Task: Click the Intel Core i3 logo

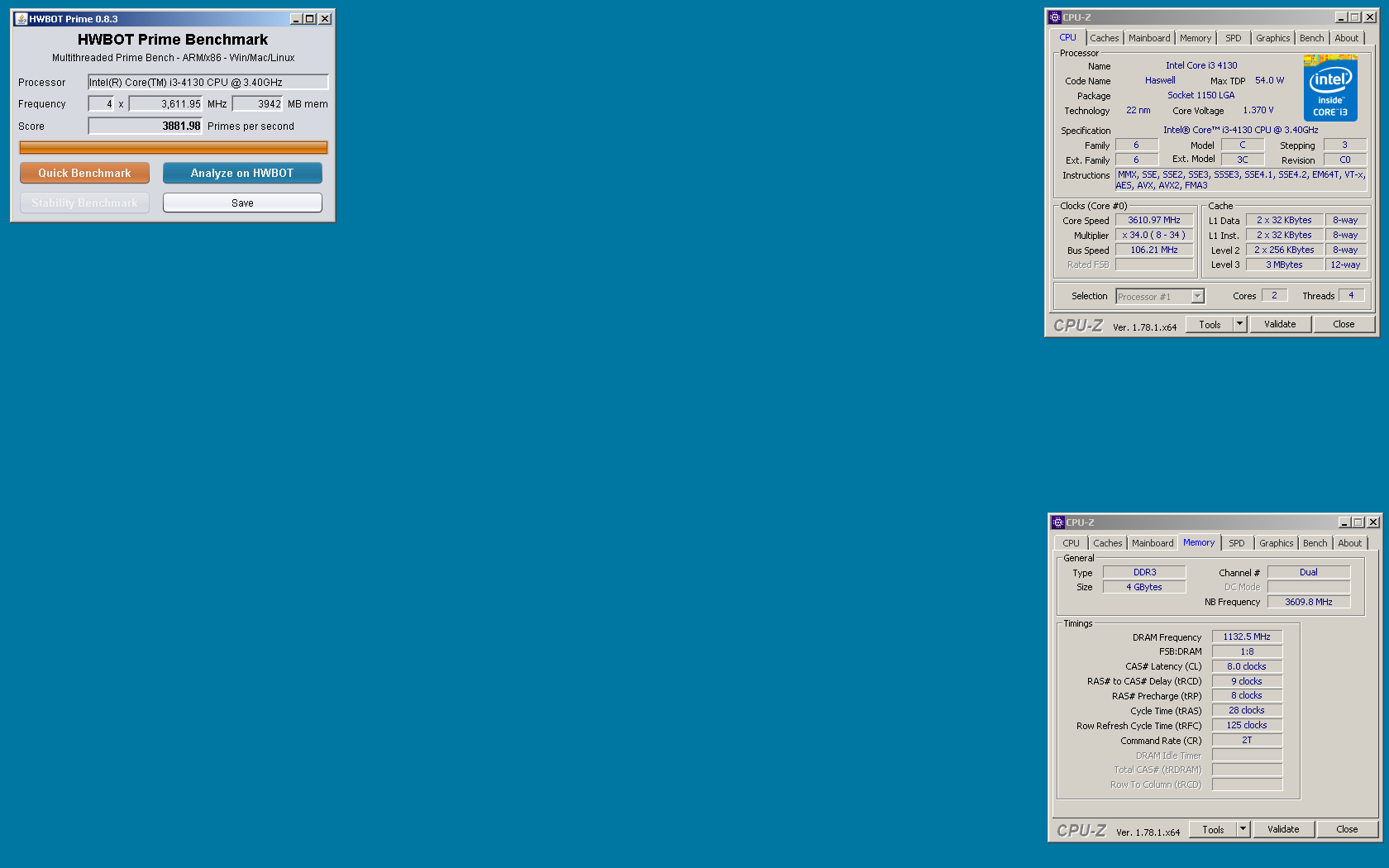Action: [x=1330, y=88]
